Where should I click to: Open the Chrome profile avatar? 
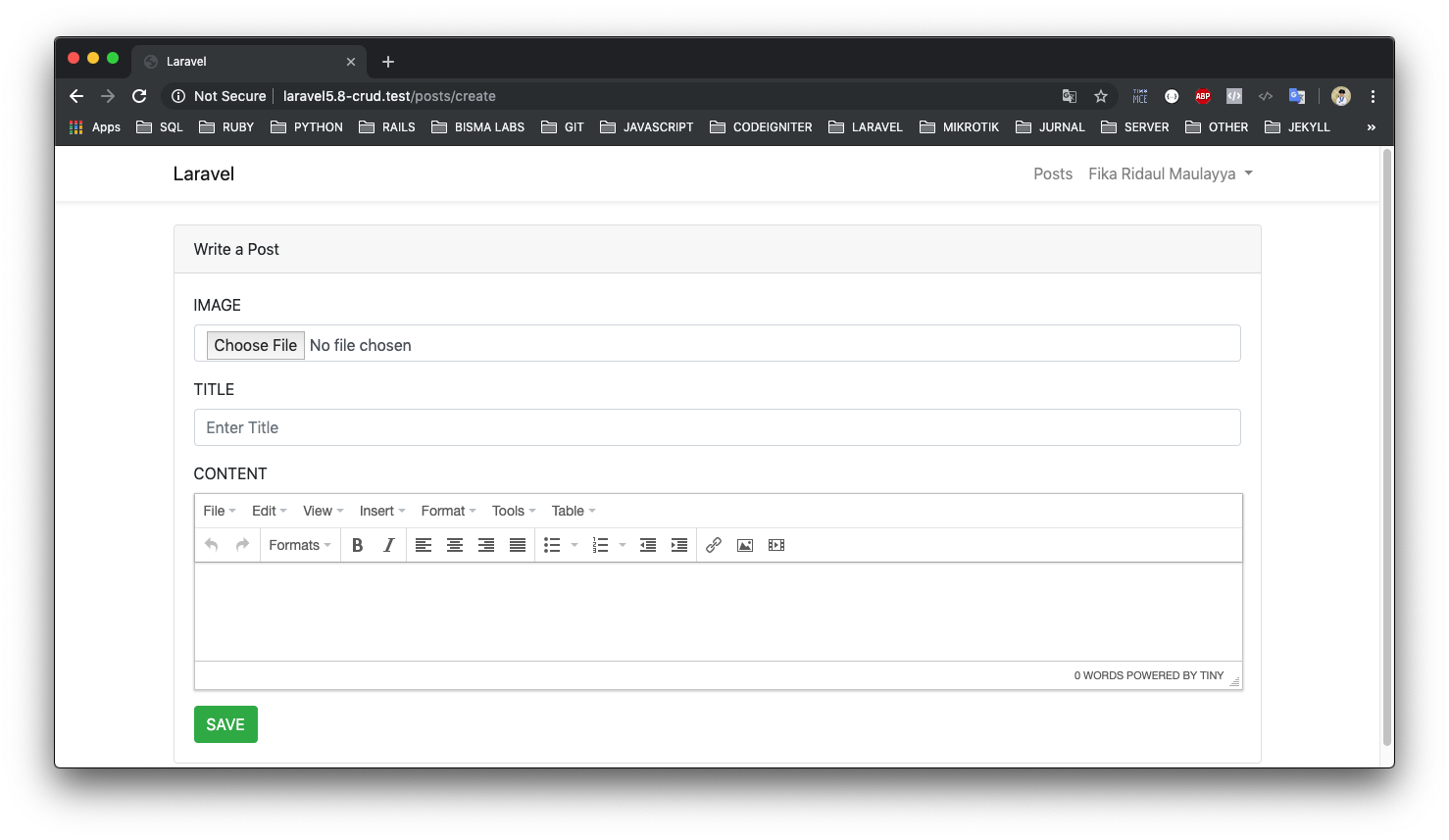click(x=1341, y=96)
